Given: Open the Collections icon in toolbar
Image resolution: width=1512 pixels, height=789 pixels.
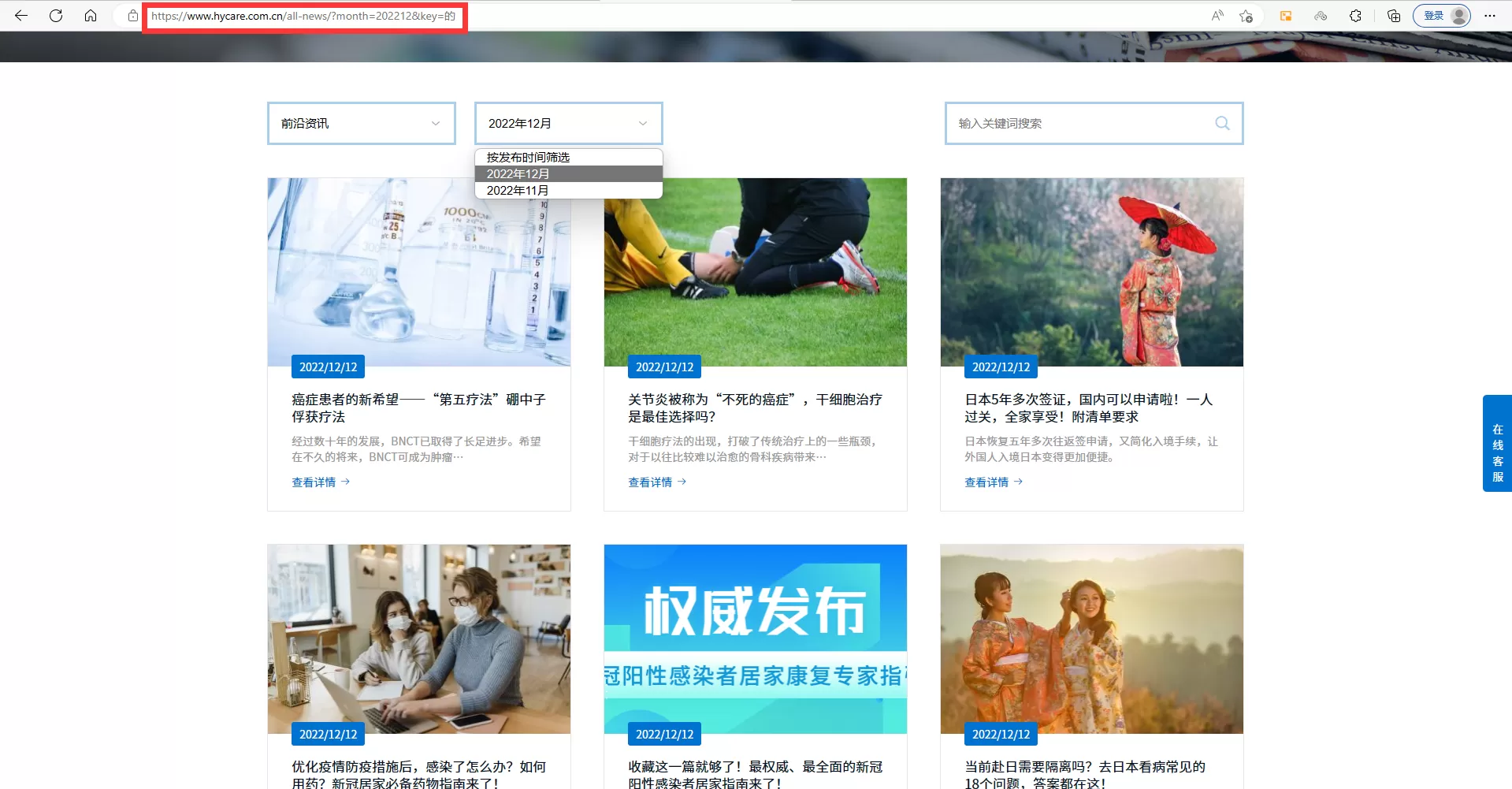Looking at the screenshot, I should 1393,16.
